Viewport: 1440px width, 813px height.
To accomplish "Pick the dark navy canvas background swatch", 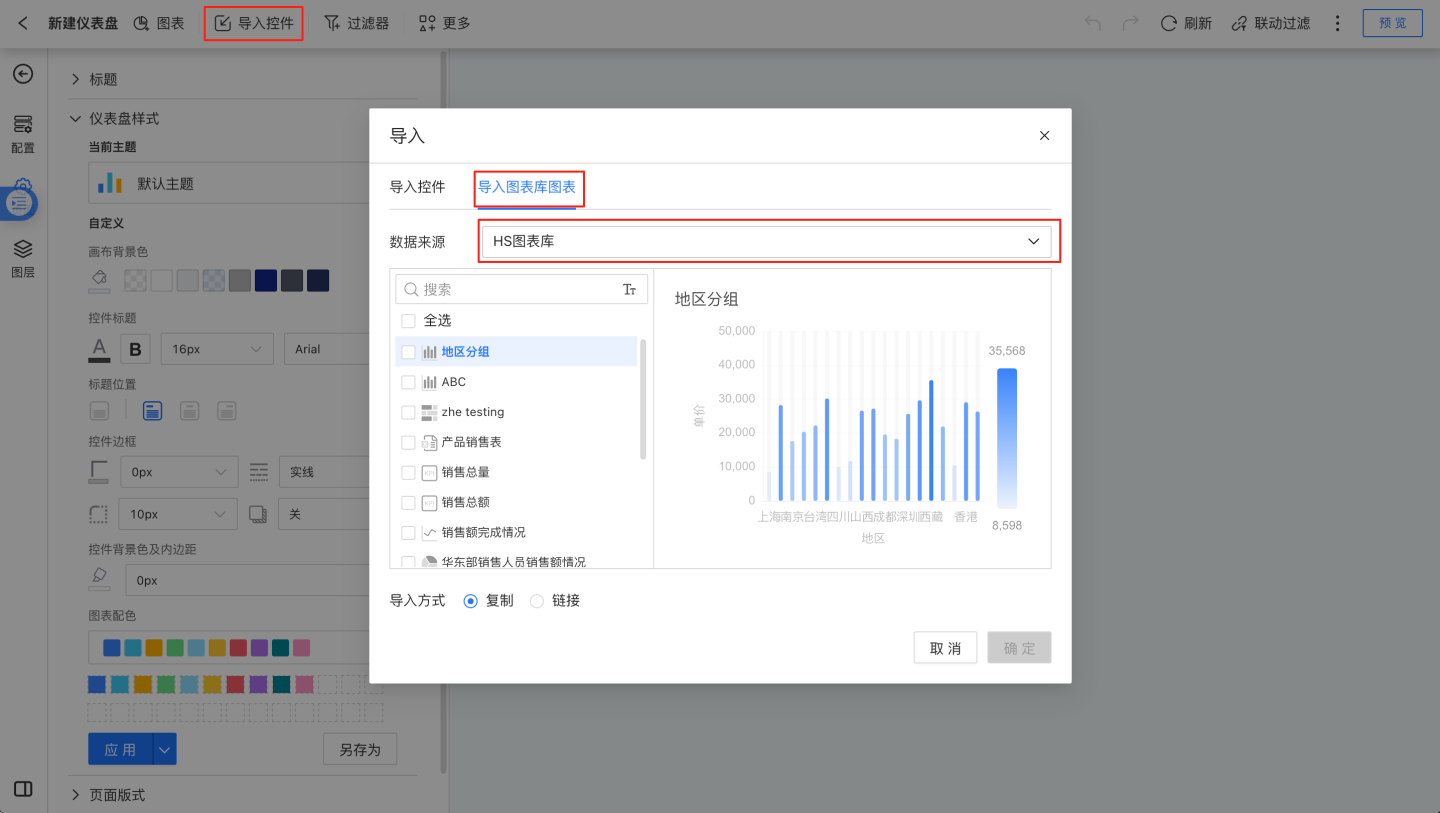I will [265, 280].
